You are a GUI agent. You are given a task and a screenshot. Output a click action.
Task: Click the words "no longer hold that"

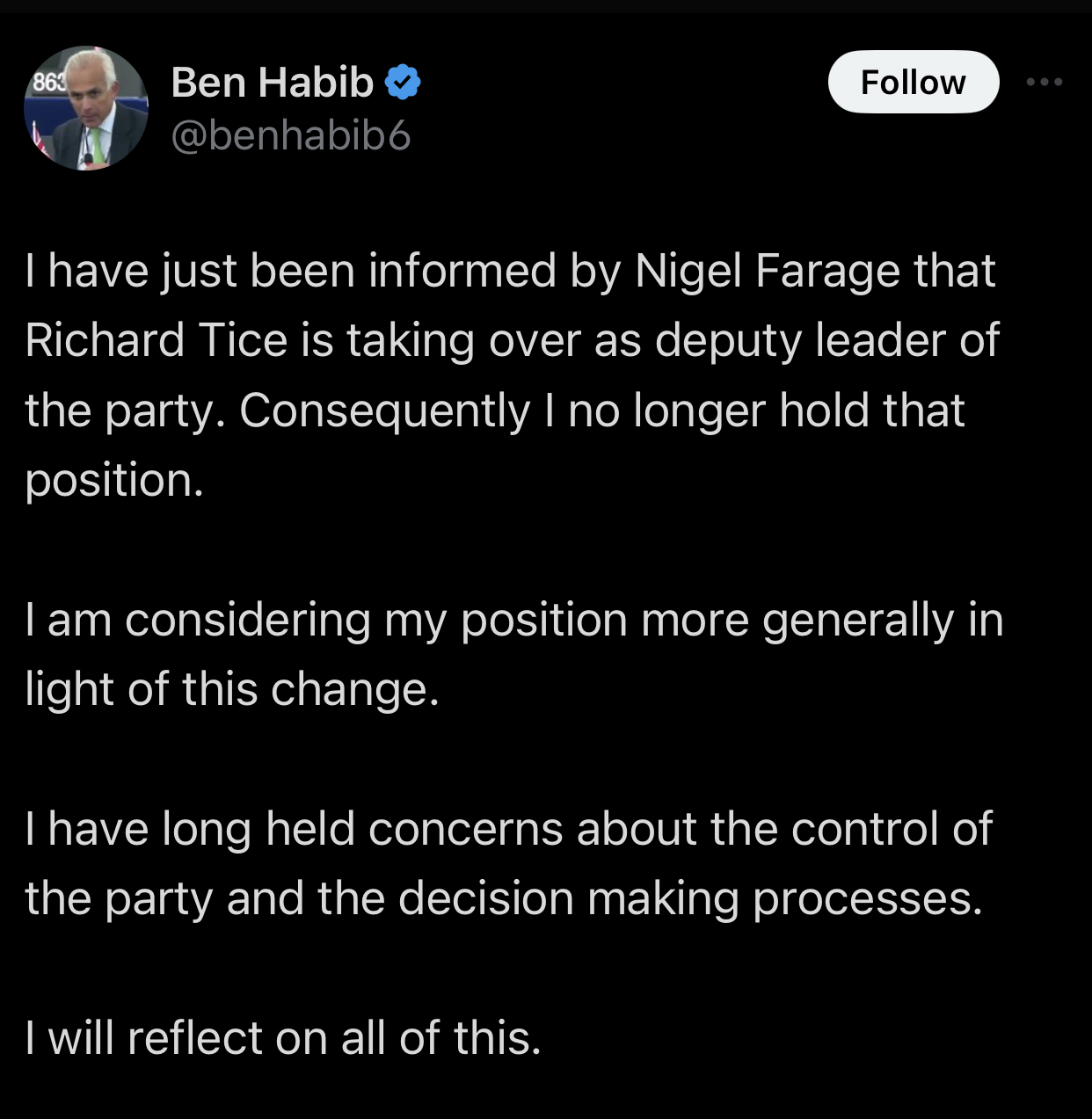(767, 411)
